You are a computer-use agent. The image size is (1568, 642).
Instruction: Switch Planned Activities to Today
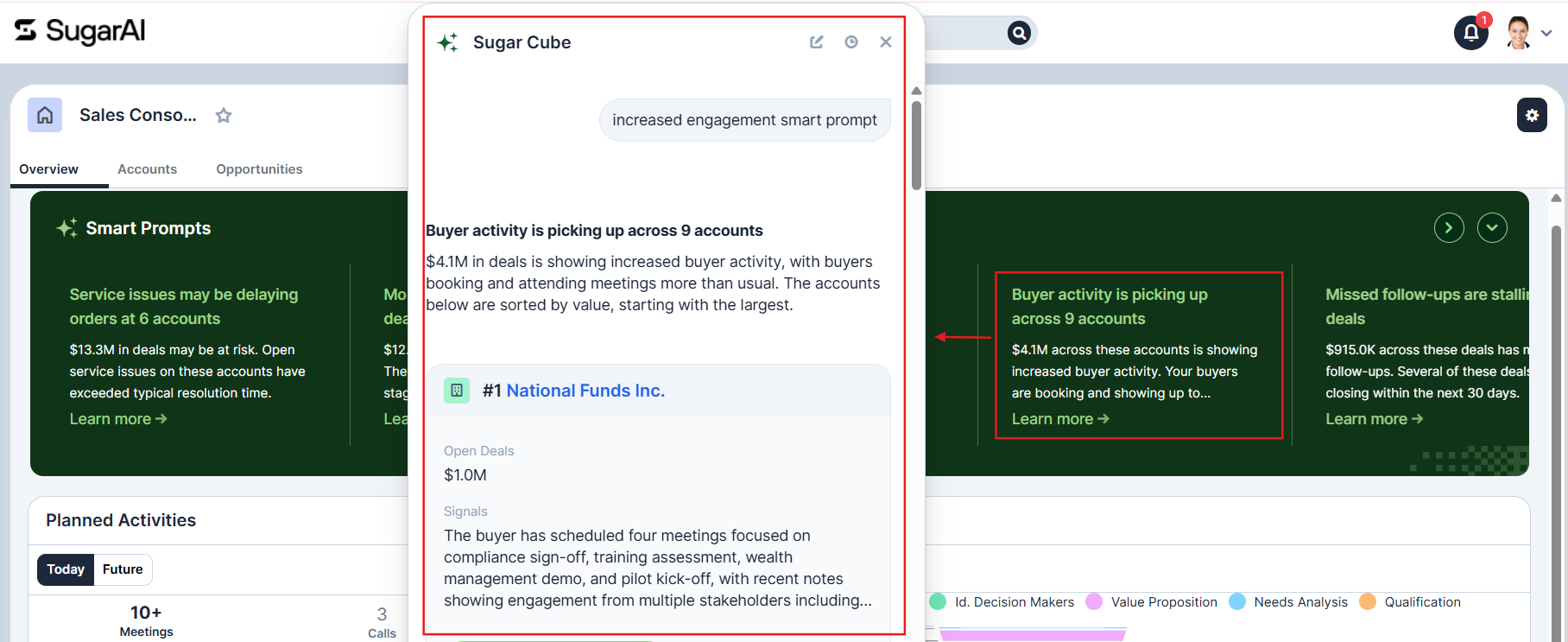[66, 569]
